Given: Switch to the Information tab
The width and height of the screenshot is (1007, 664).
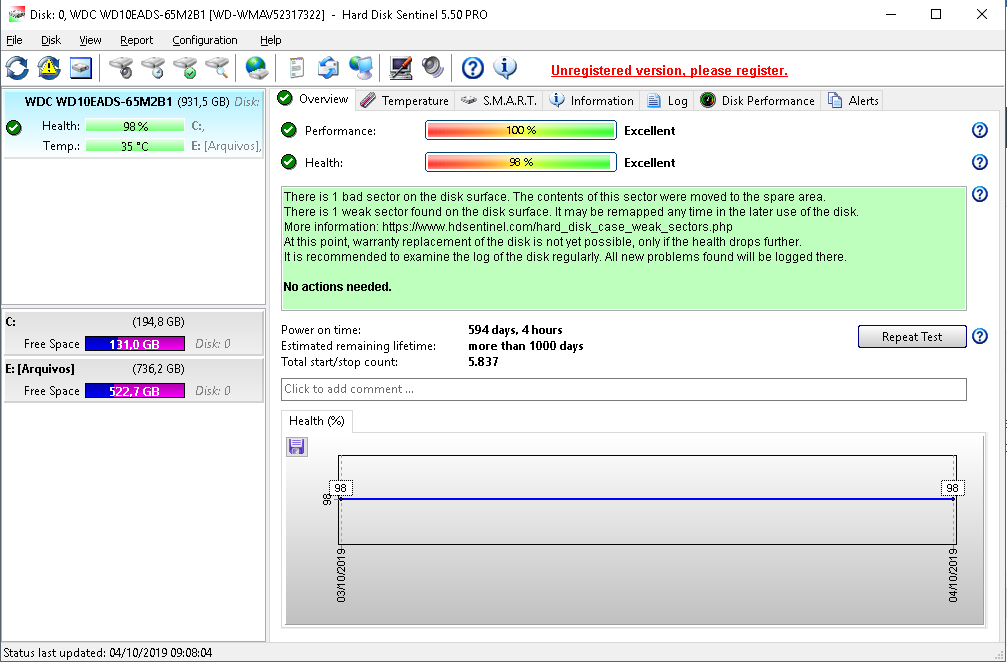Looking at the screenshot, I should coord(592,101).
